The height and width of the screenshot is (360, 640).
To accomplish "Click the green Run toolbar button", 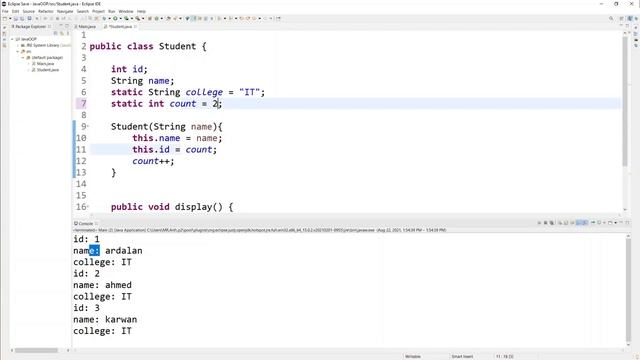I will pos(115,18).
